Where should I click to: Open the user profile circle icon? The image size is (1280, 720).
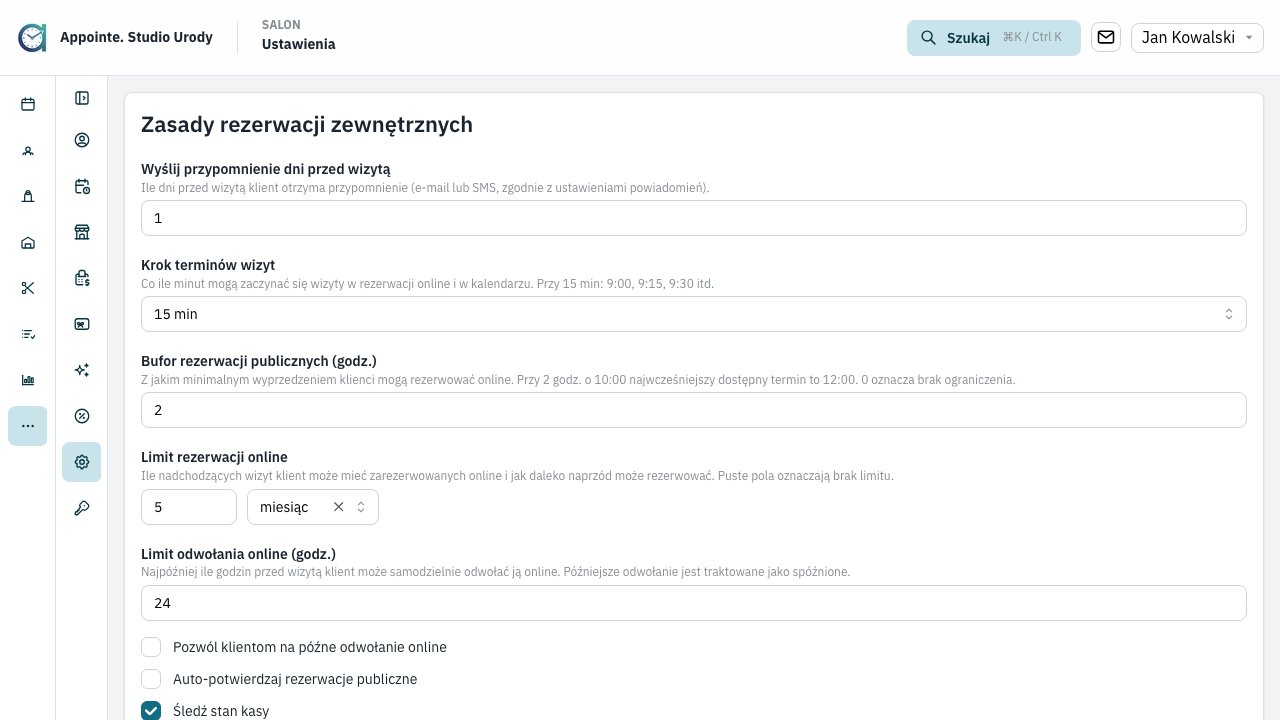pyautogui.click(x=82, y=140)
